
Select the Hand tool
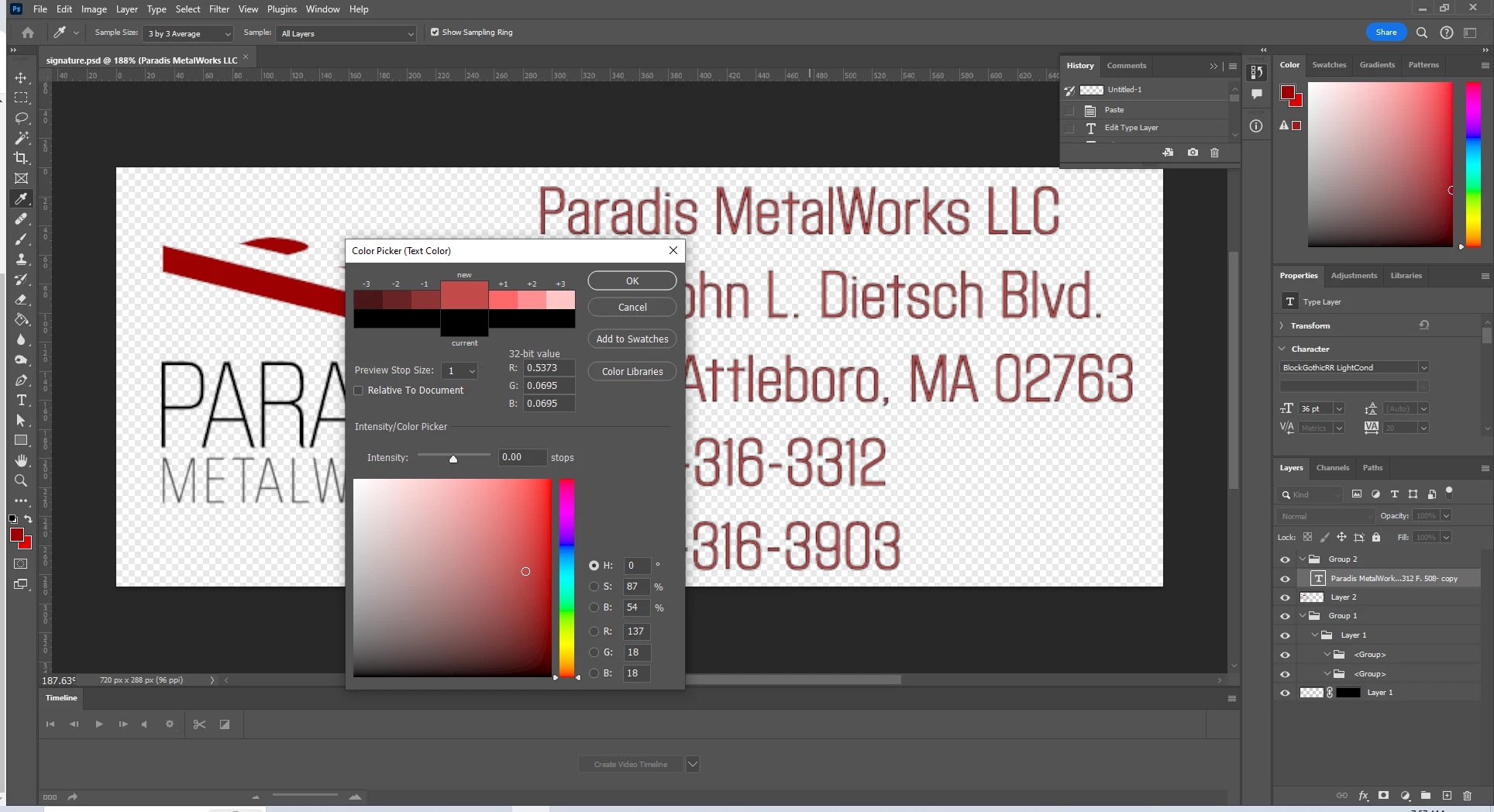(x=21, y=460)
